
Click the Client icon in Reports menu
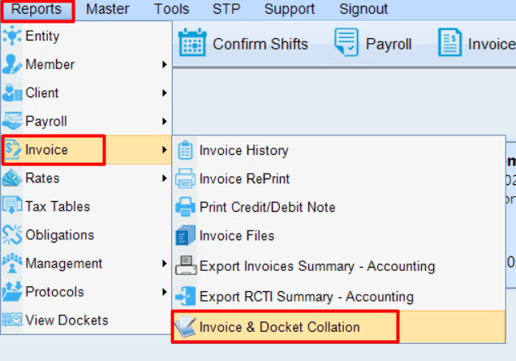tap(12, 93)
